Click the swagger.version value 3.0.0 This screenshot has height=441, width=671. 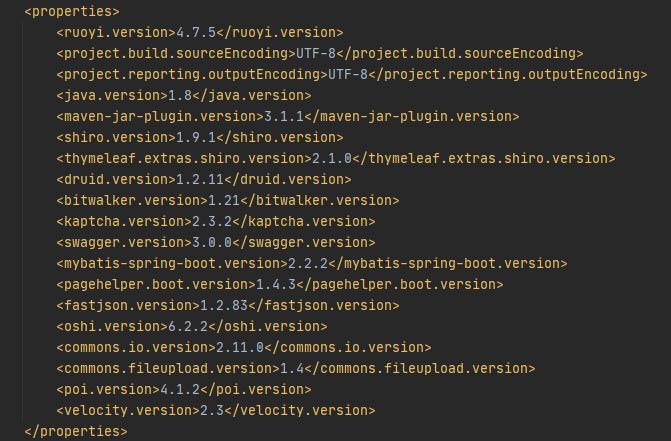(212, 243)
